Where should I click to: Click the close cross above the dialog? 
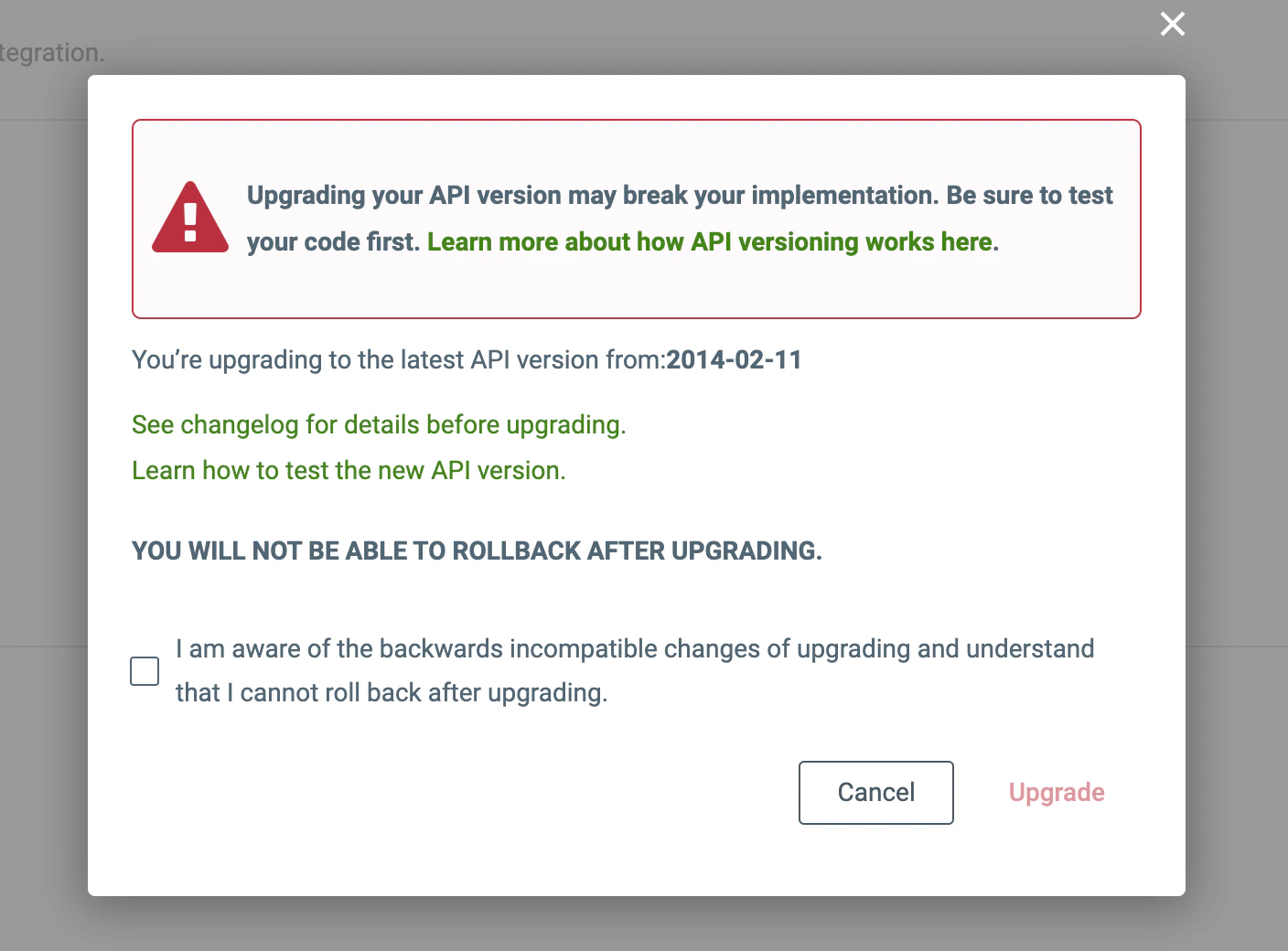(1172, 24)
